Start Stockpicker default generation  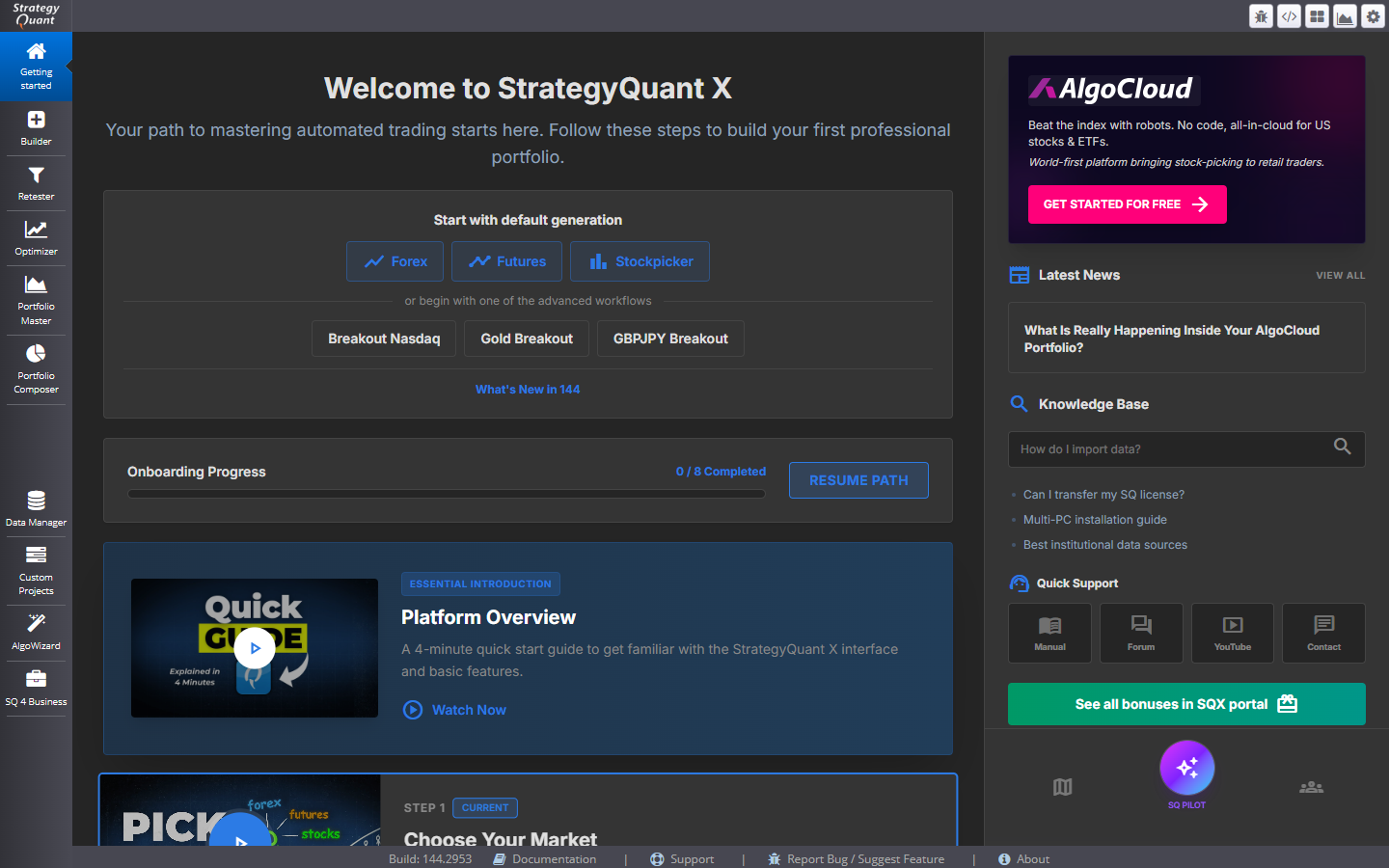tap(640, 261)
